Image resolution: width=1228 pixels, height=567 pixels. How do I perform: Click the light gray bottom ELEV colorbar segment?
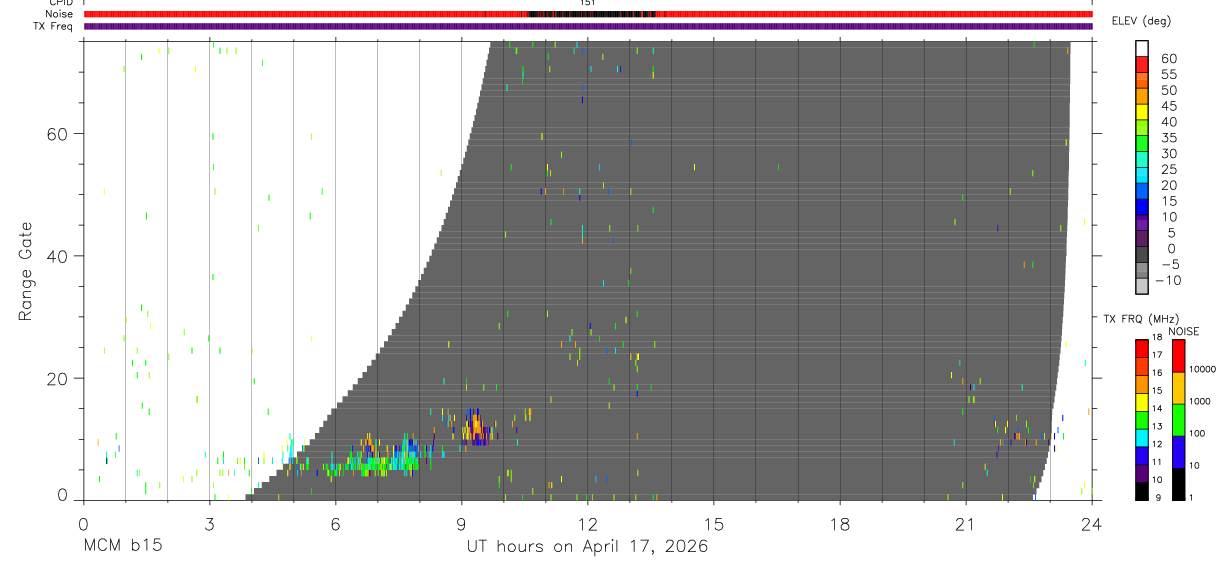(1142, 286)
